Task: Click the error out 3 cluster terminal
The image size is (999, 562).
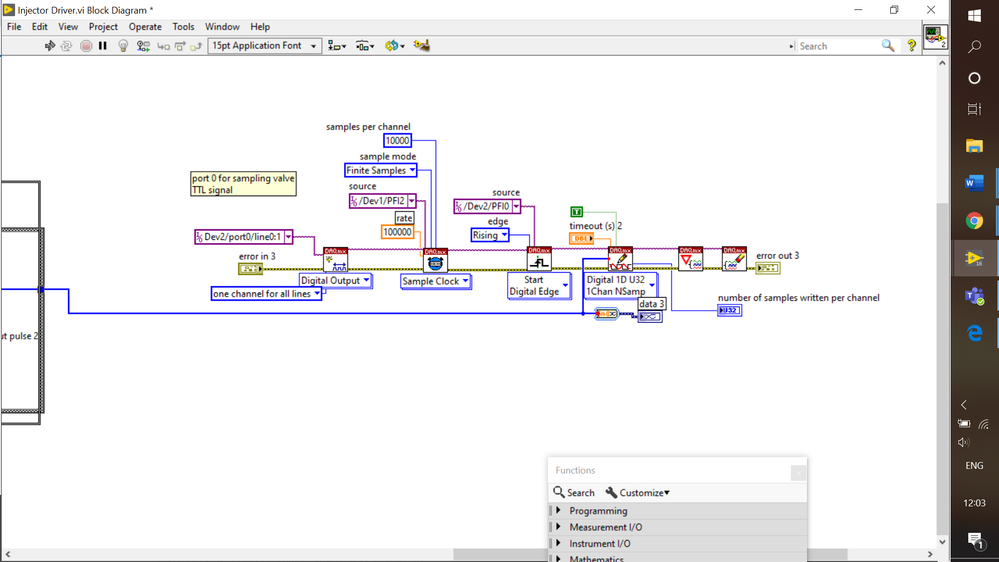Action: point(768,268)
